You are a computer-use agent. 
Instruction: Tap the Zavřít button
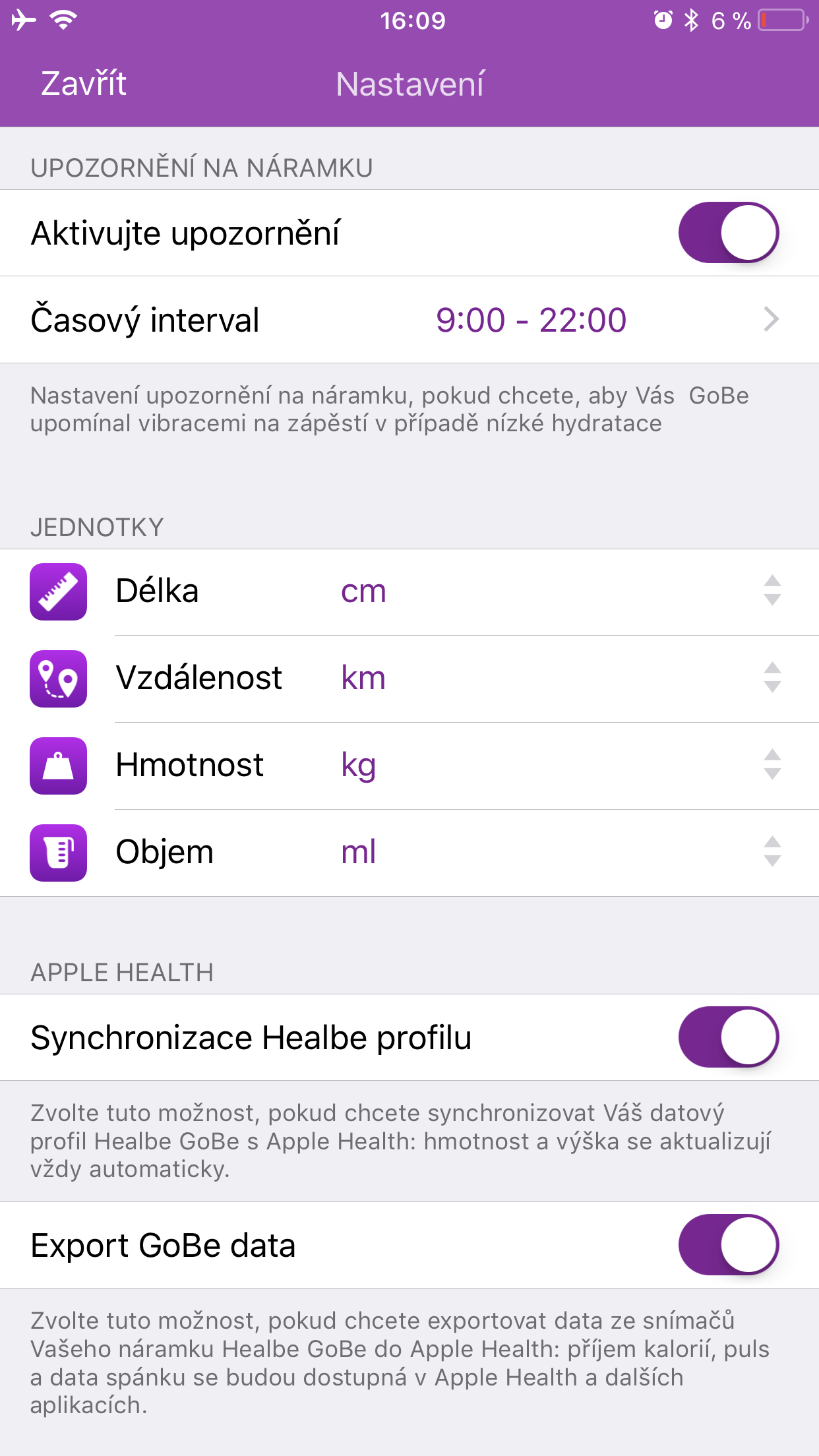point(84,84)
